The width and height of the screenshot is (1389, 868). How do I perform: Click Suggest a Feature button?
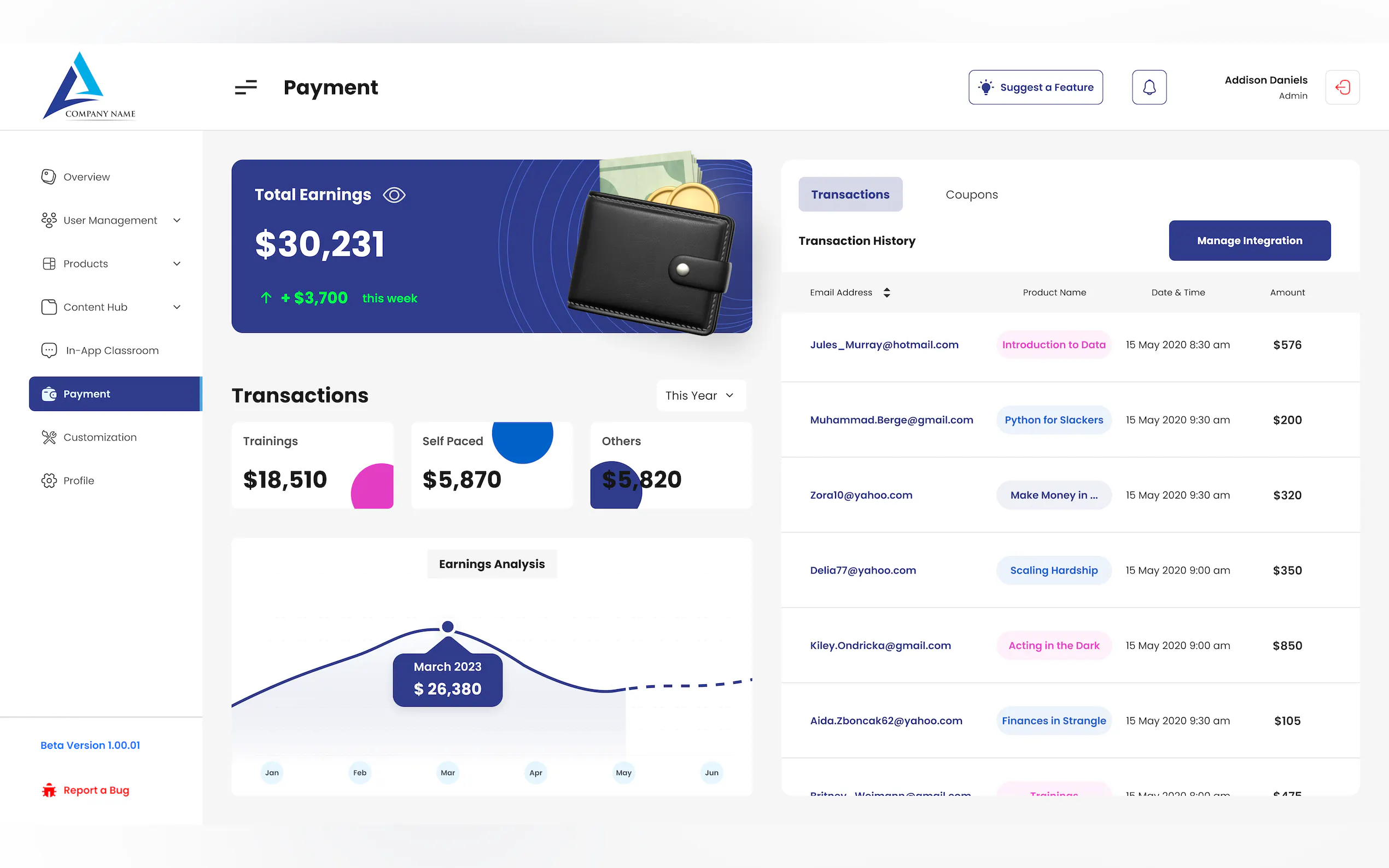[x=1035, y=87]
